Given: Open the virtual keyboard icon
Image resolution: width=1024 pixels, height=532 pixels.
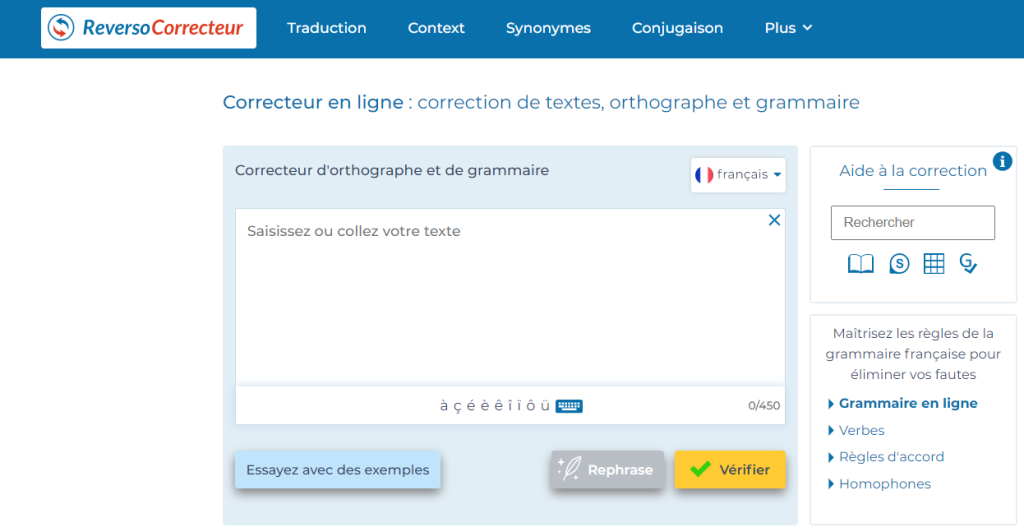Looking at the screenshot, I should (x=569, y=406).
